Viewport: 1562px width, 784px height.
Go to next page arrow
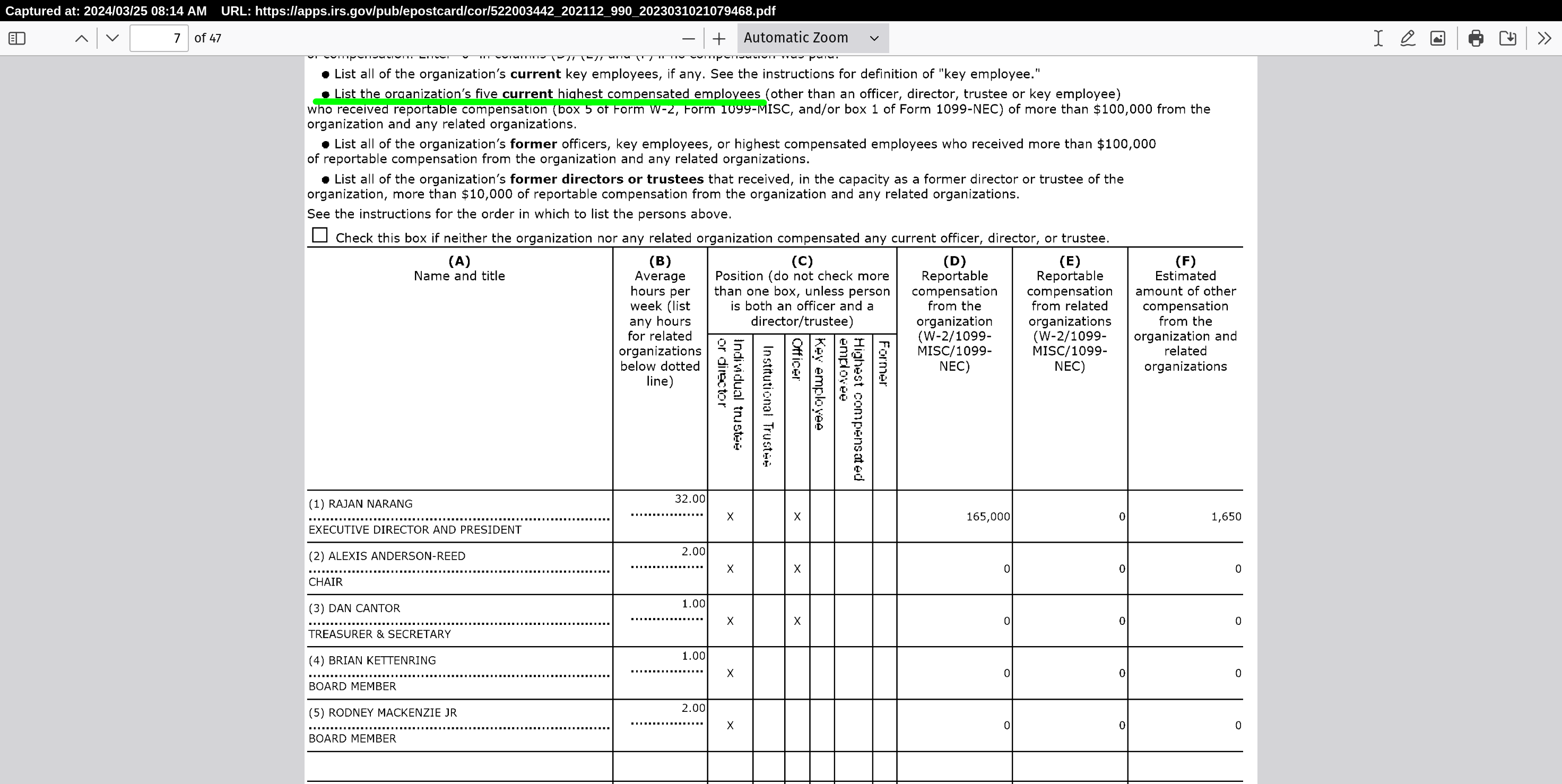tap(112, 38)
